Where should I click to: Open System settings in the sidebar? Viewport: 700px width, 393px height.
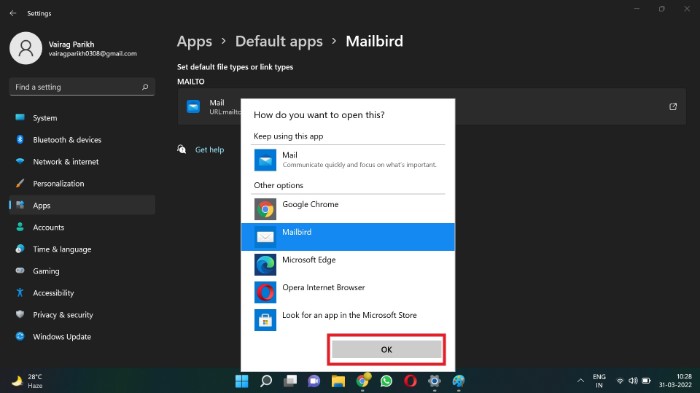point(82,118)
